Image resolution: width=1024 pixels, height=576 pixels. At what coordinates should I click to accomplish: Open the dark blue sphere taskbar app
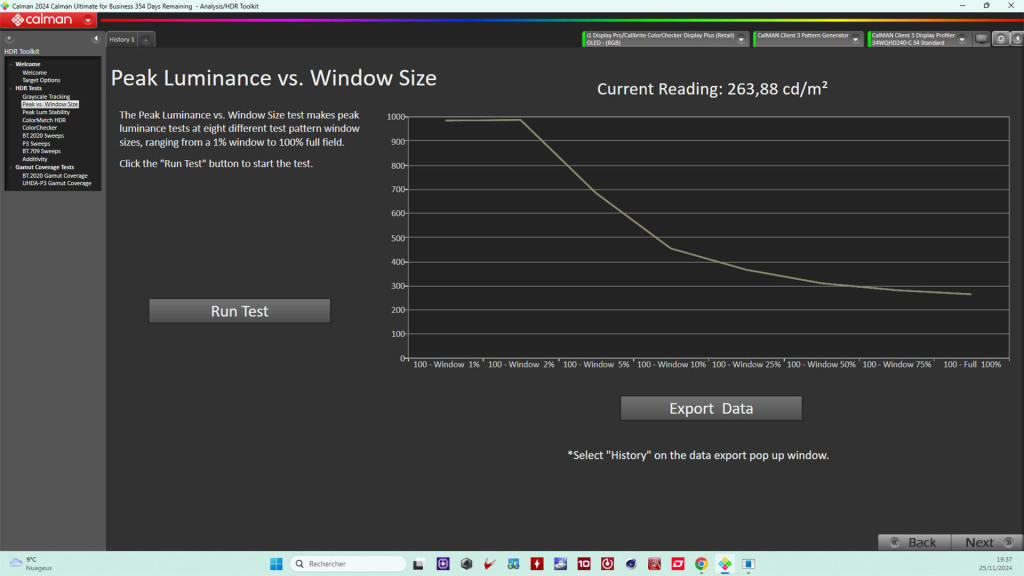631,564
